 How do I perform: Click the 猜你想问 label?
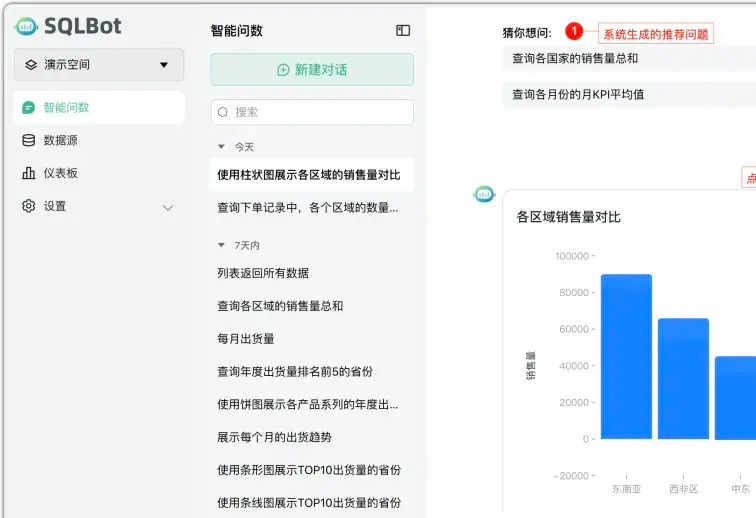click(527, 33)
